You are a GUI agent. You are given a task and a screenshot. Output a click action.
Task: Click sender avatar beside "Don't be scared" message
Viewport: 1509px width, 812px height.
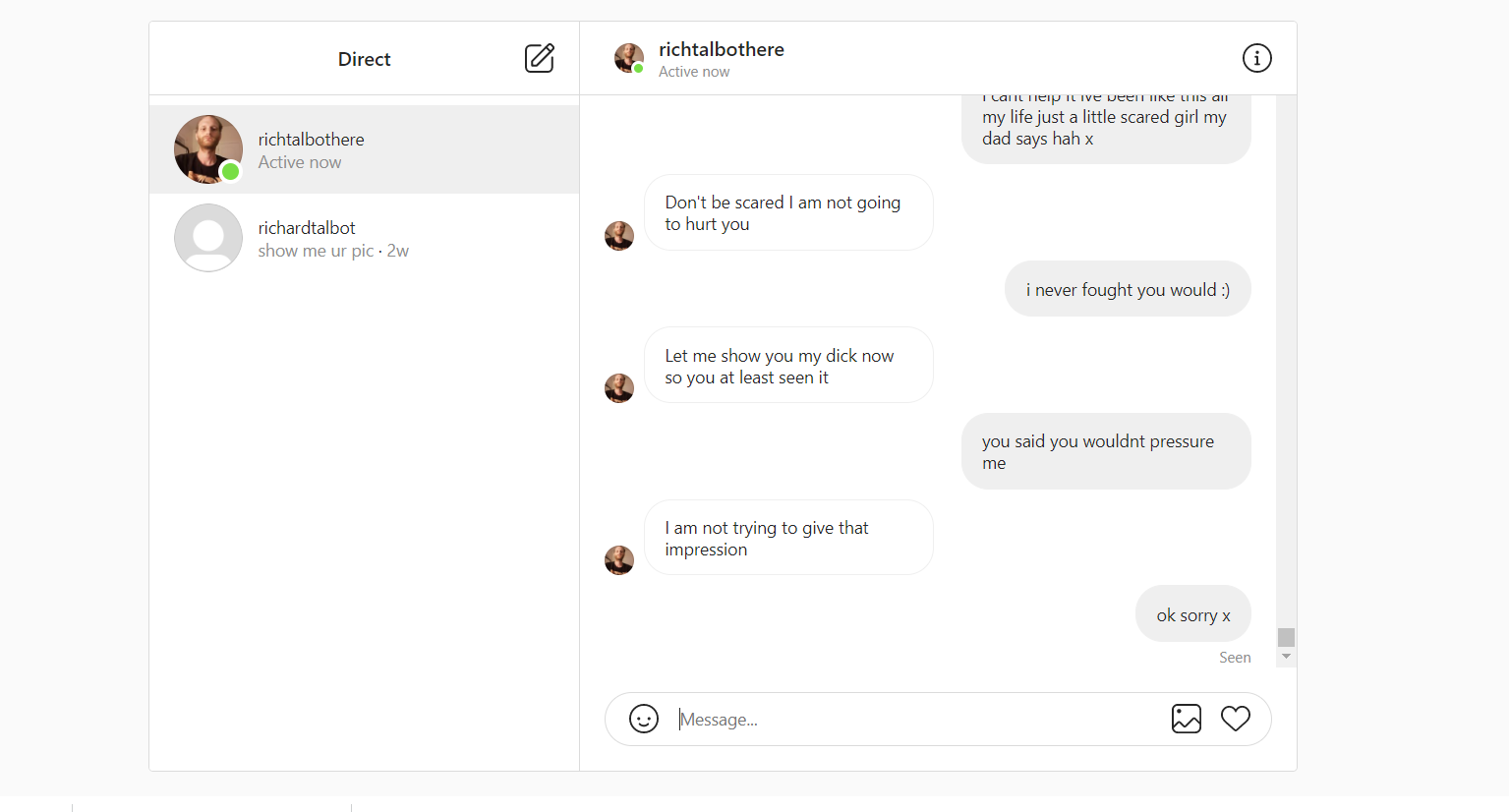pos(619,236)
